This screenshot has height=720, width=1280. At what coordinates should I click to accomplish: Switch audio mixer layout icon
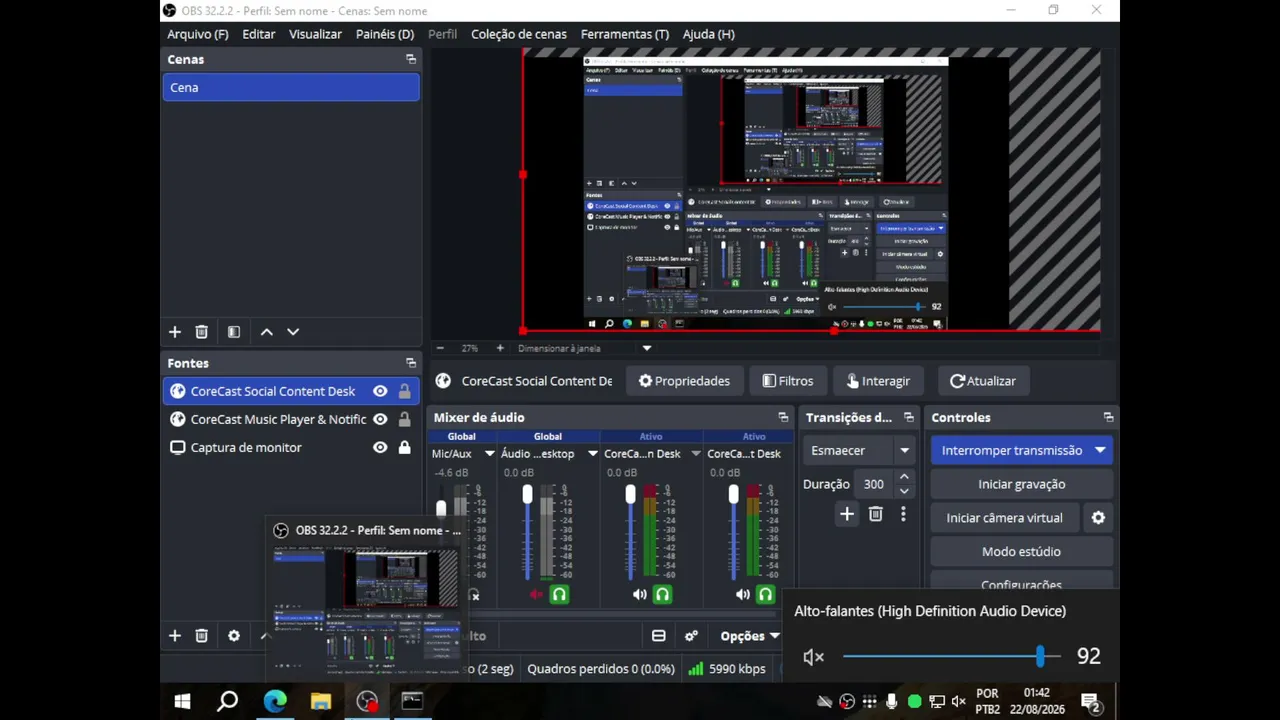tap(659, 636)
